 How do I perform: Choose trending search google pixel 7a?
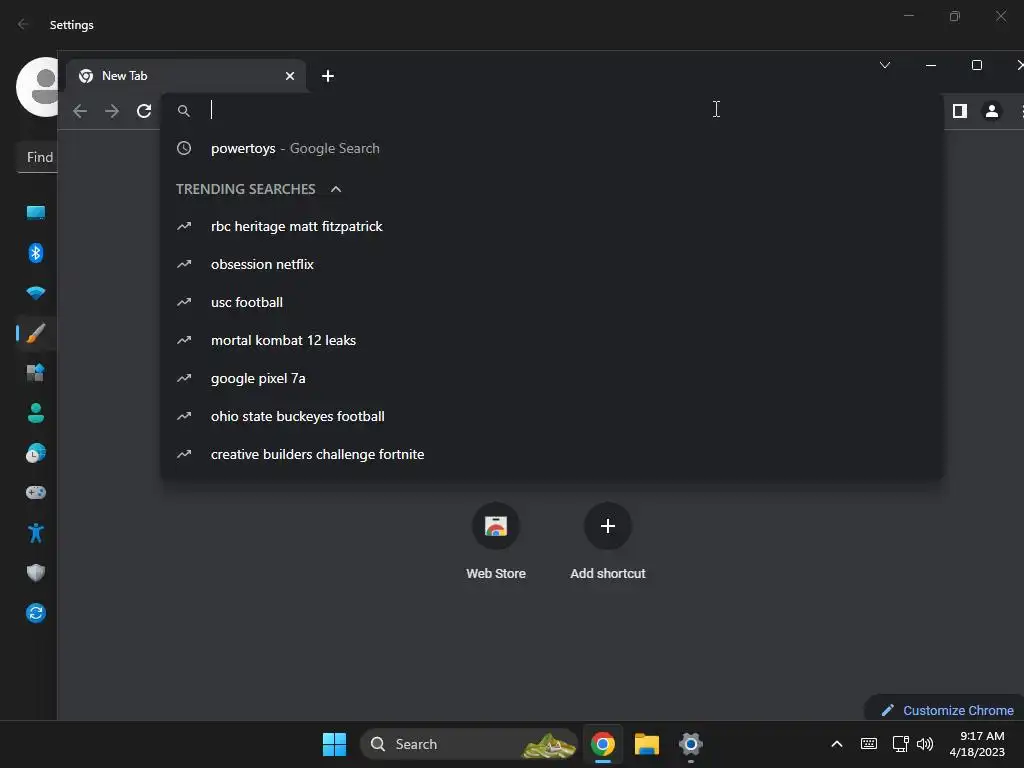point(552,378)
